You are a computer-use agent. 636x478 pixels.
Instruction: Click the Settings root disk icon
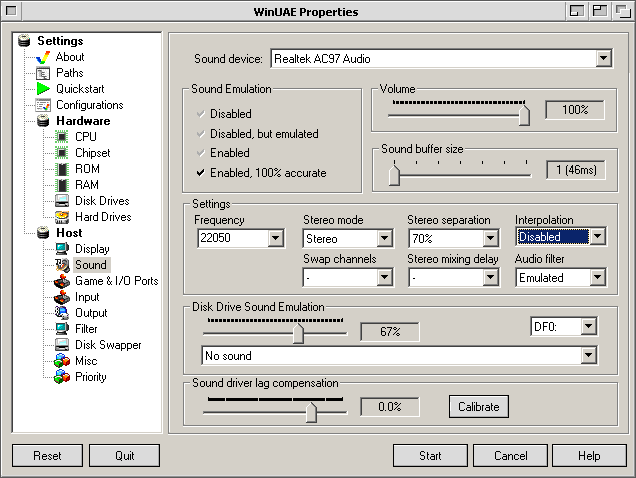click(x=24, y=41)
